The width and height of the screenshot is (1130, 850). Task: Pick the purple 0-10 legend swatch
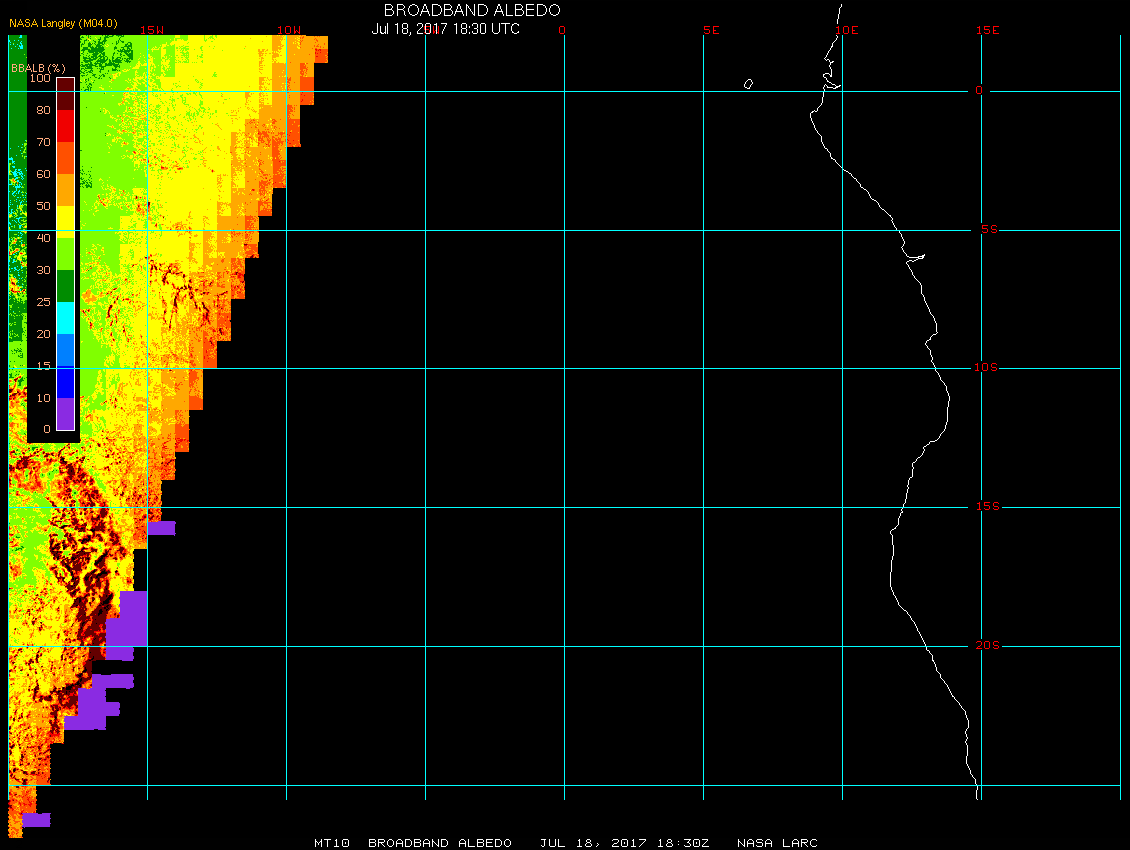(x=66, y=414)
